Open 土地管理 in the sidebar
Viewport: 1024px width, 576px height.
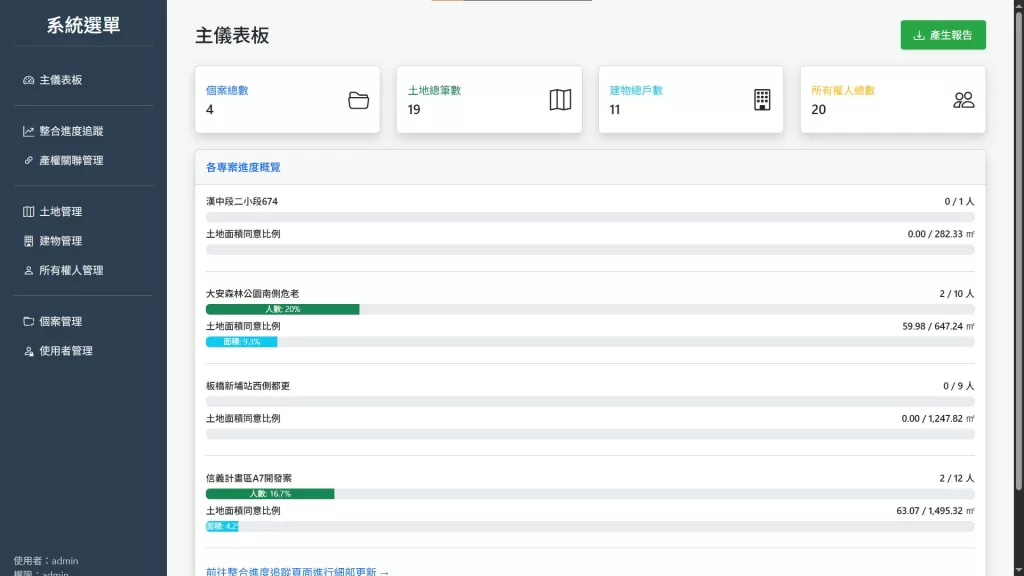point(60,212)
